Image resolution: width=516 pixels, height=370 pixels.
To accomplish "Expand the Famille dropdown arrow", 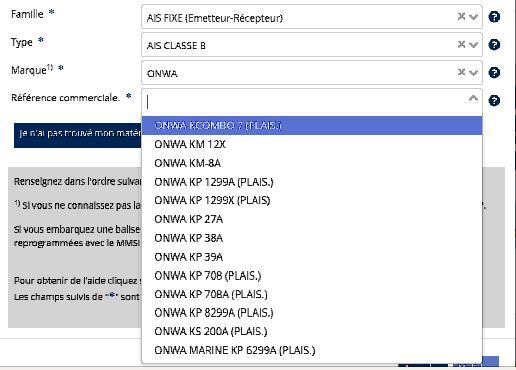I will click(474, 17).
